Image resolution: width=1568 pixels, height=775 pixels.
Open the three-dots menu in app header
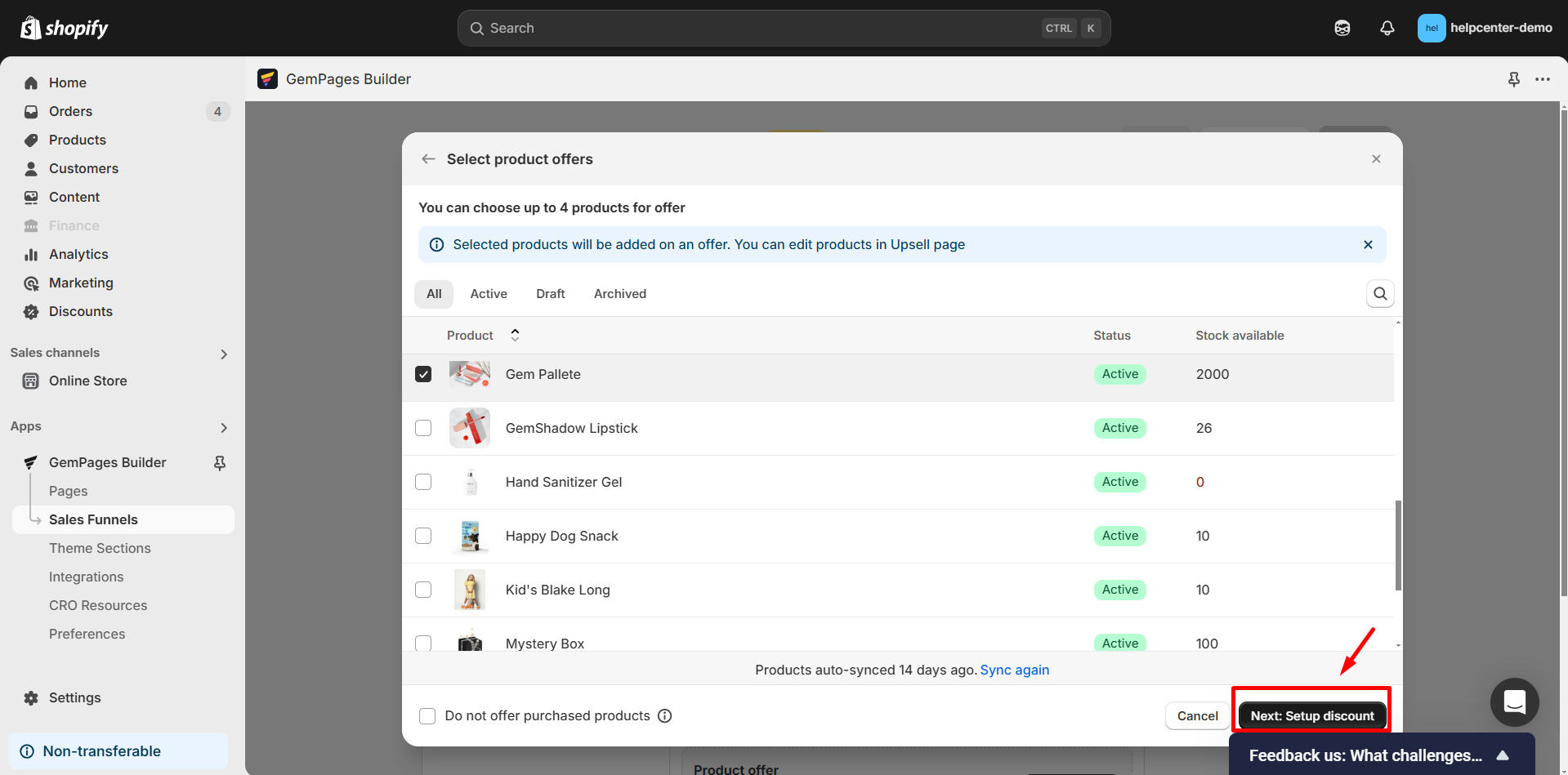point(1543,79)
